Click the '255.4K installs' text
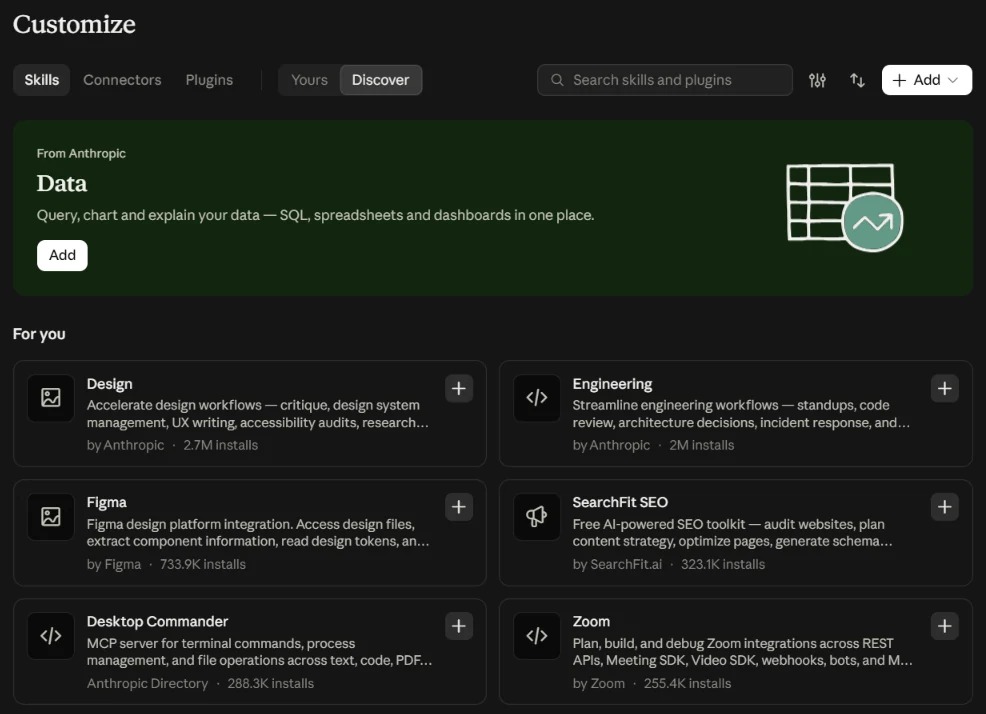The height and width of the screenshot is (714, 986). point(687,683)
